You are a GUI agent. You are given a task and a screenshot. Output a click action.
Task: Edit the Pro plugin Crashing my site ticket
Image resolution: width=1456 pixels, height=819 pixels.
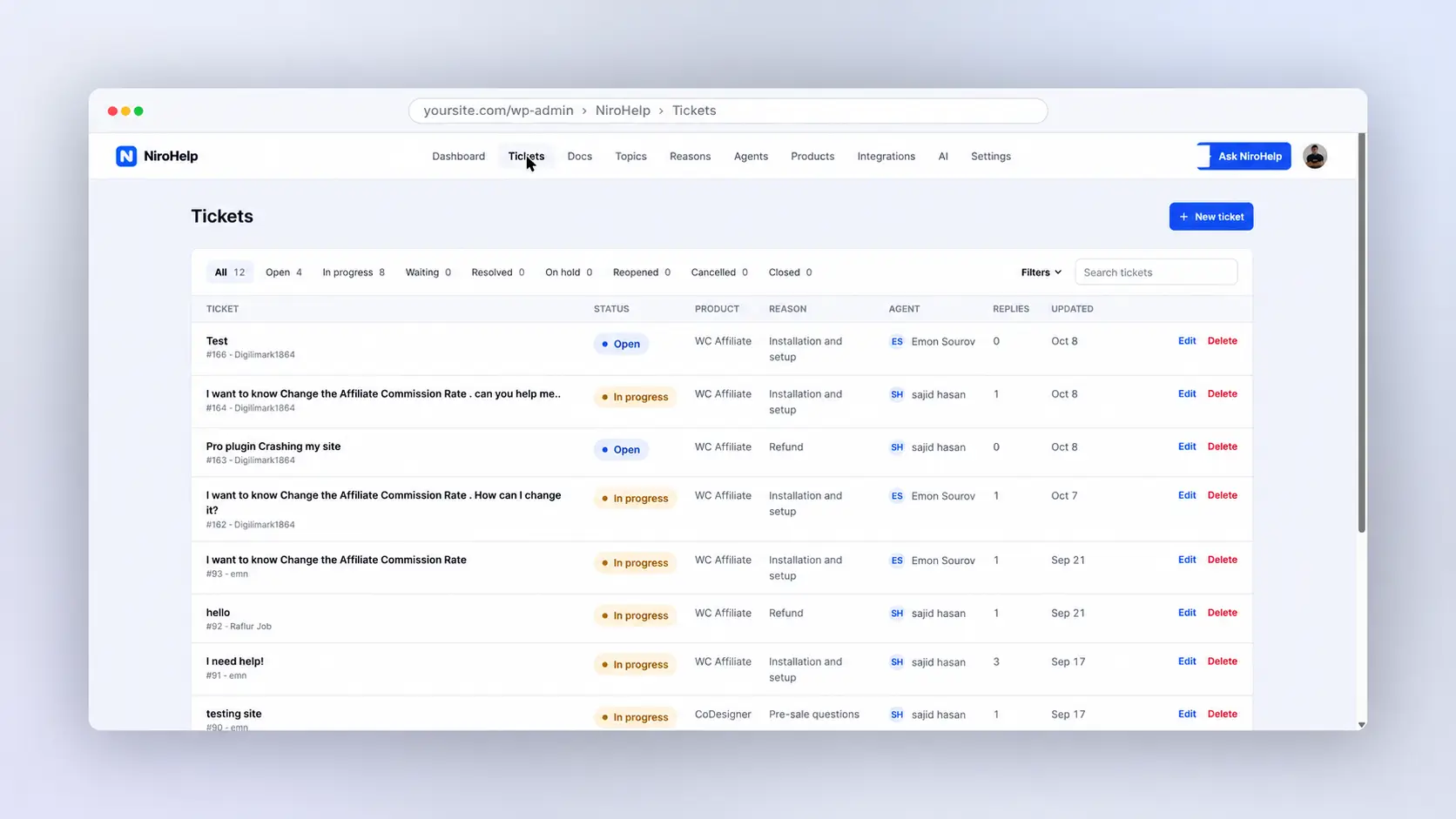pyautogui.click(x=1187, y=446)
